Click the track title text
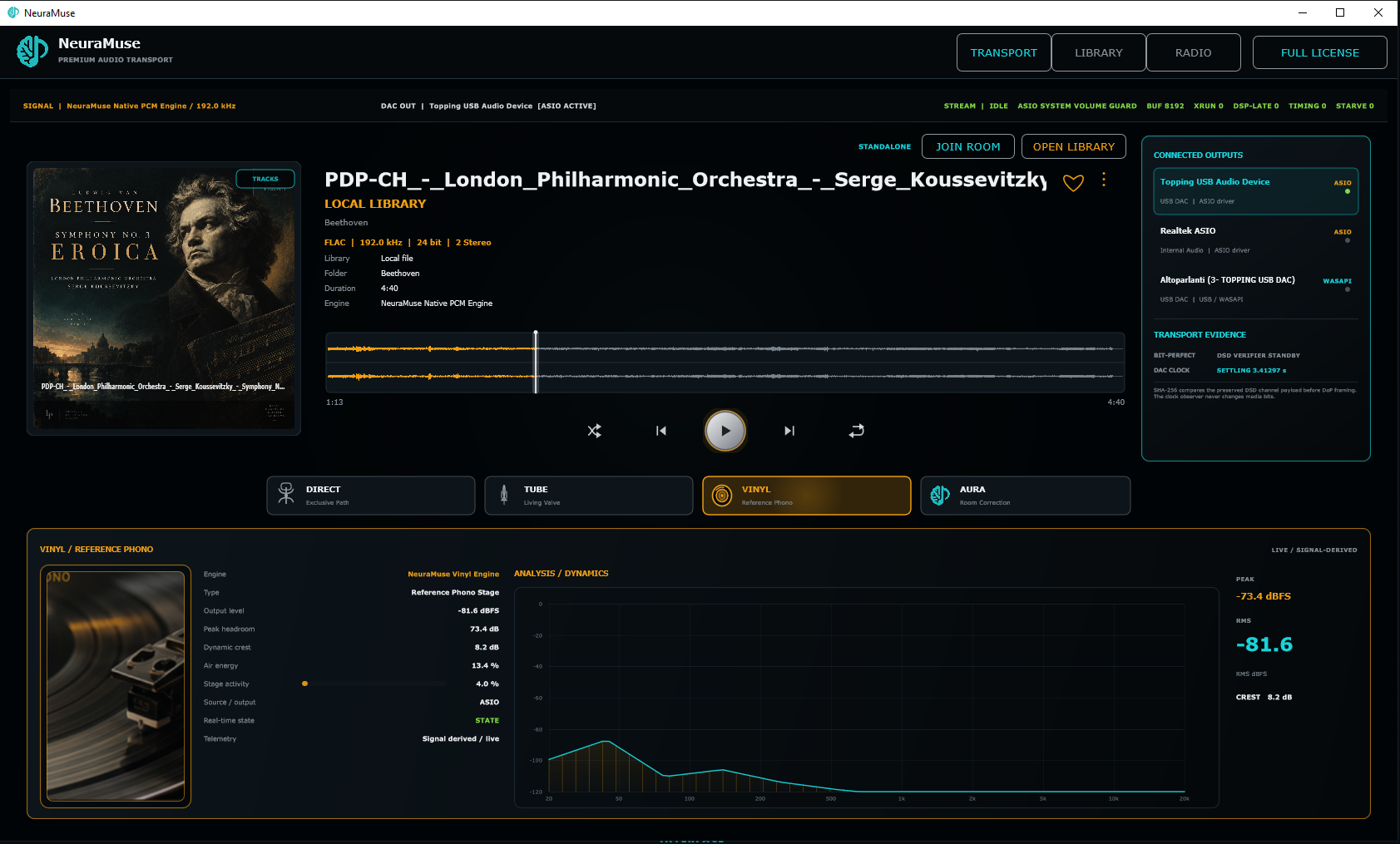Image resolution: width=1400 pixels, height=844 pixels. pyautogui.click(x=685, y=180)
